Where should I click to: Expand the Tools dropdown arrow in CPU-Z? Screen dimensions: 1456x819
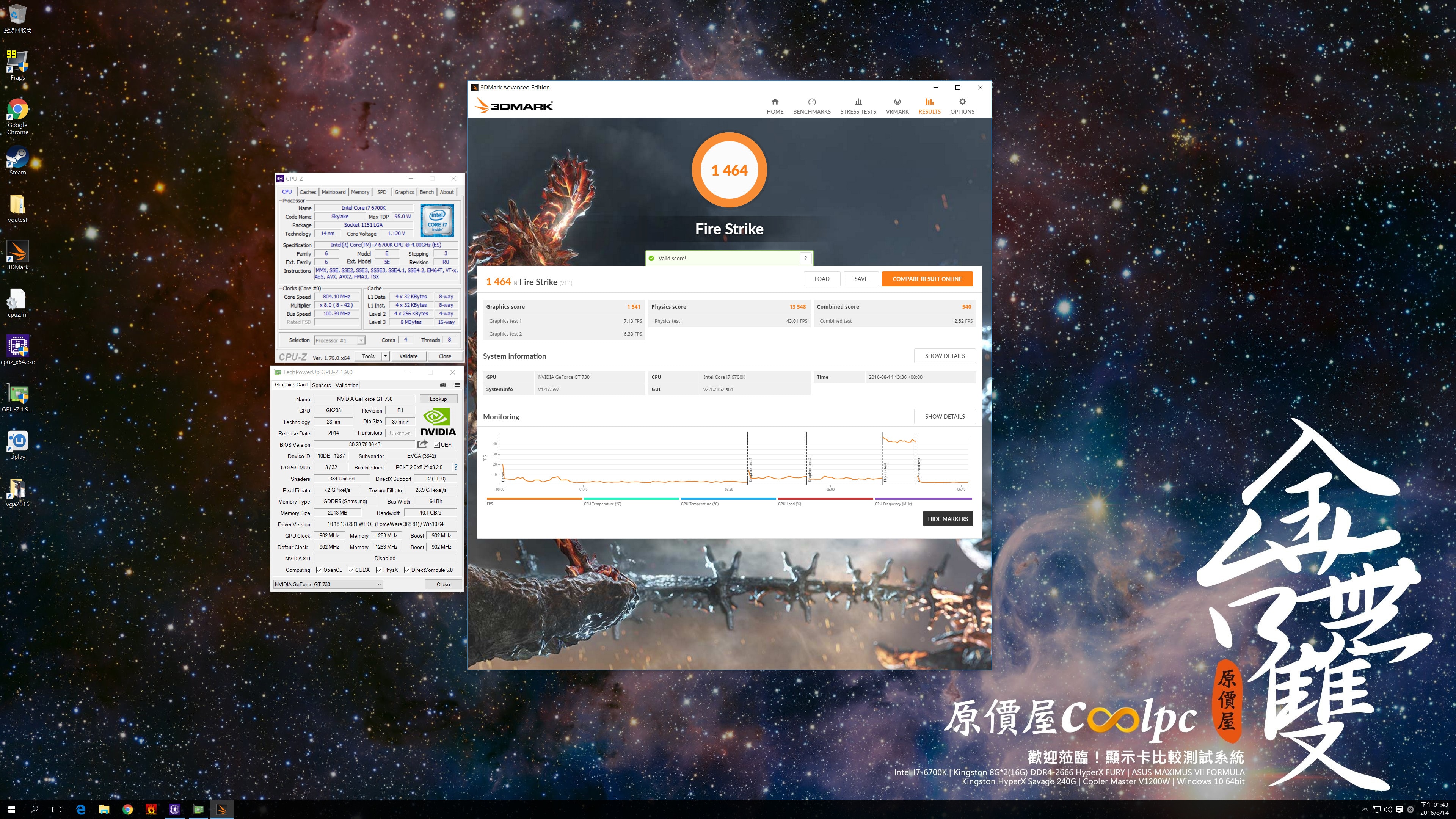[386, 356]
